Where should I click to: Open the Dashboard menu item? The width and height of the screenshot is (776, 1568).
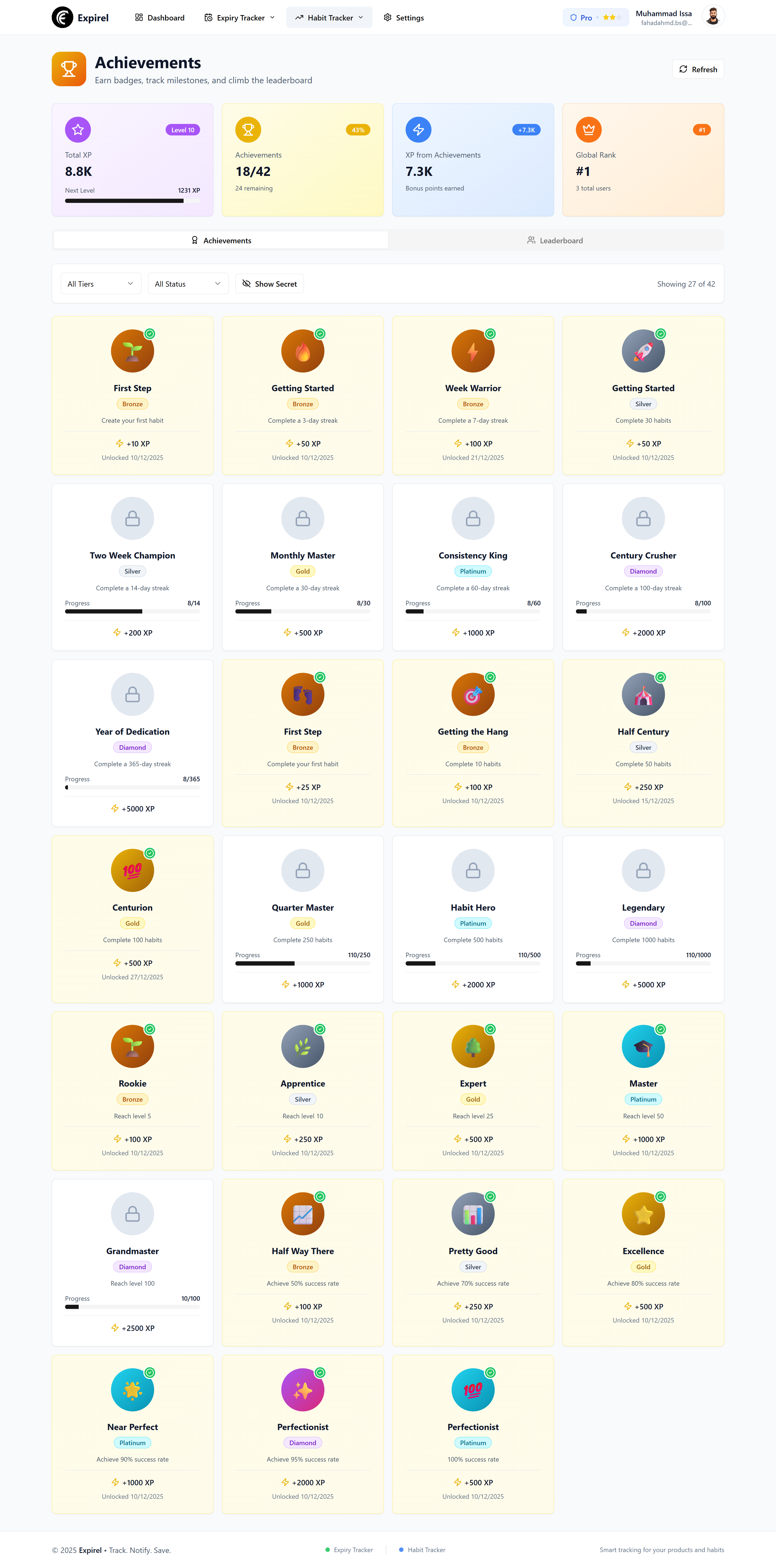pyautogui.click(x=160, y=18)
